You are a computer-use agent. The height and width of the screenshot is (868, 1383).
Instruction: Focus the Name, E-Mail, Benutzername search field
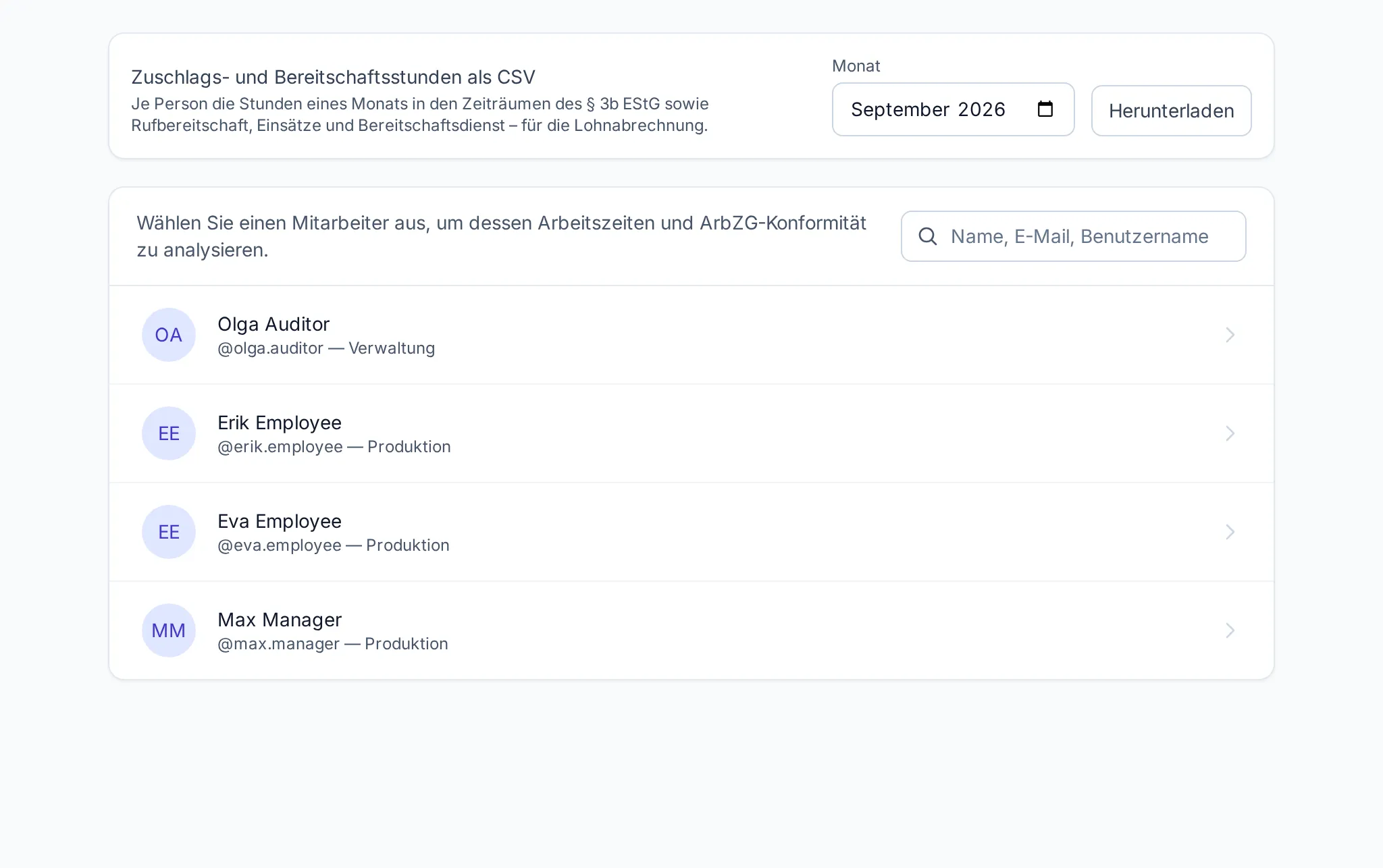pos(1074,236)
